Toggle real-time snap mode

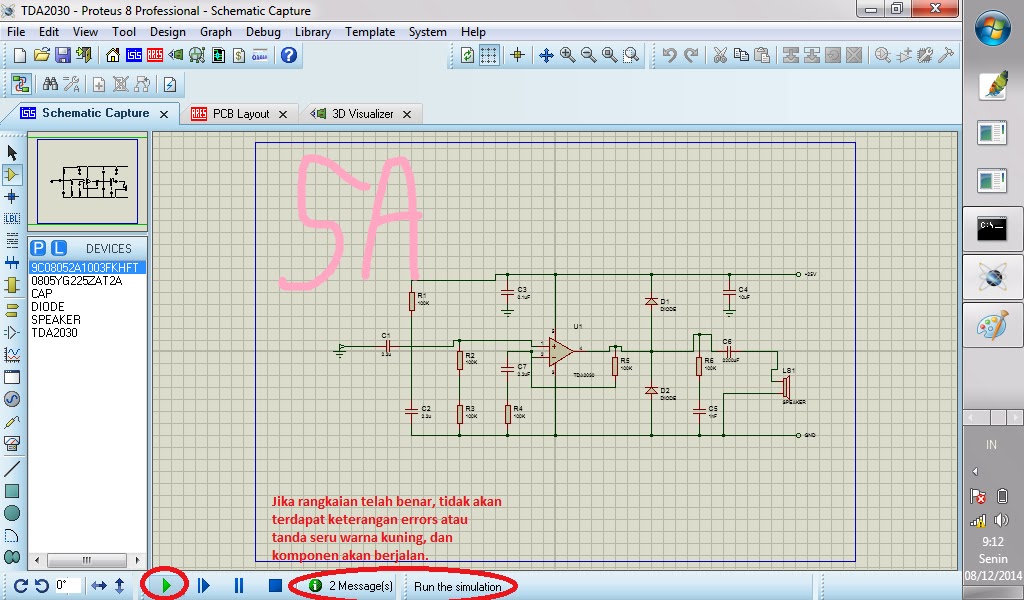(x=519, y=55)
